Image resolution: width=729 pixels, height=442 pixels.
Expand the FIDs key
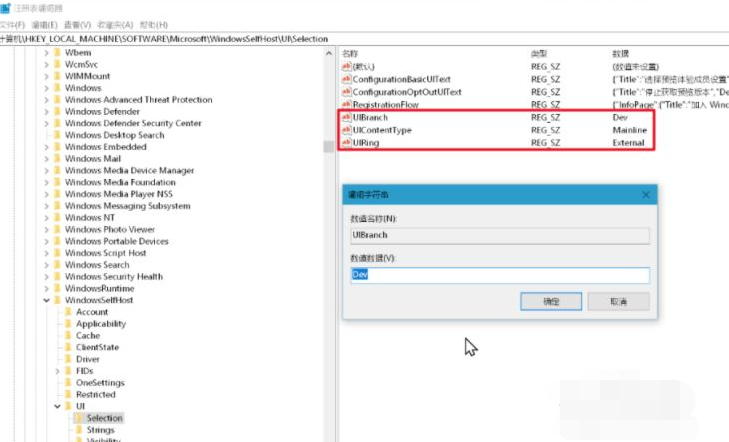coord(57,371)
